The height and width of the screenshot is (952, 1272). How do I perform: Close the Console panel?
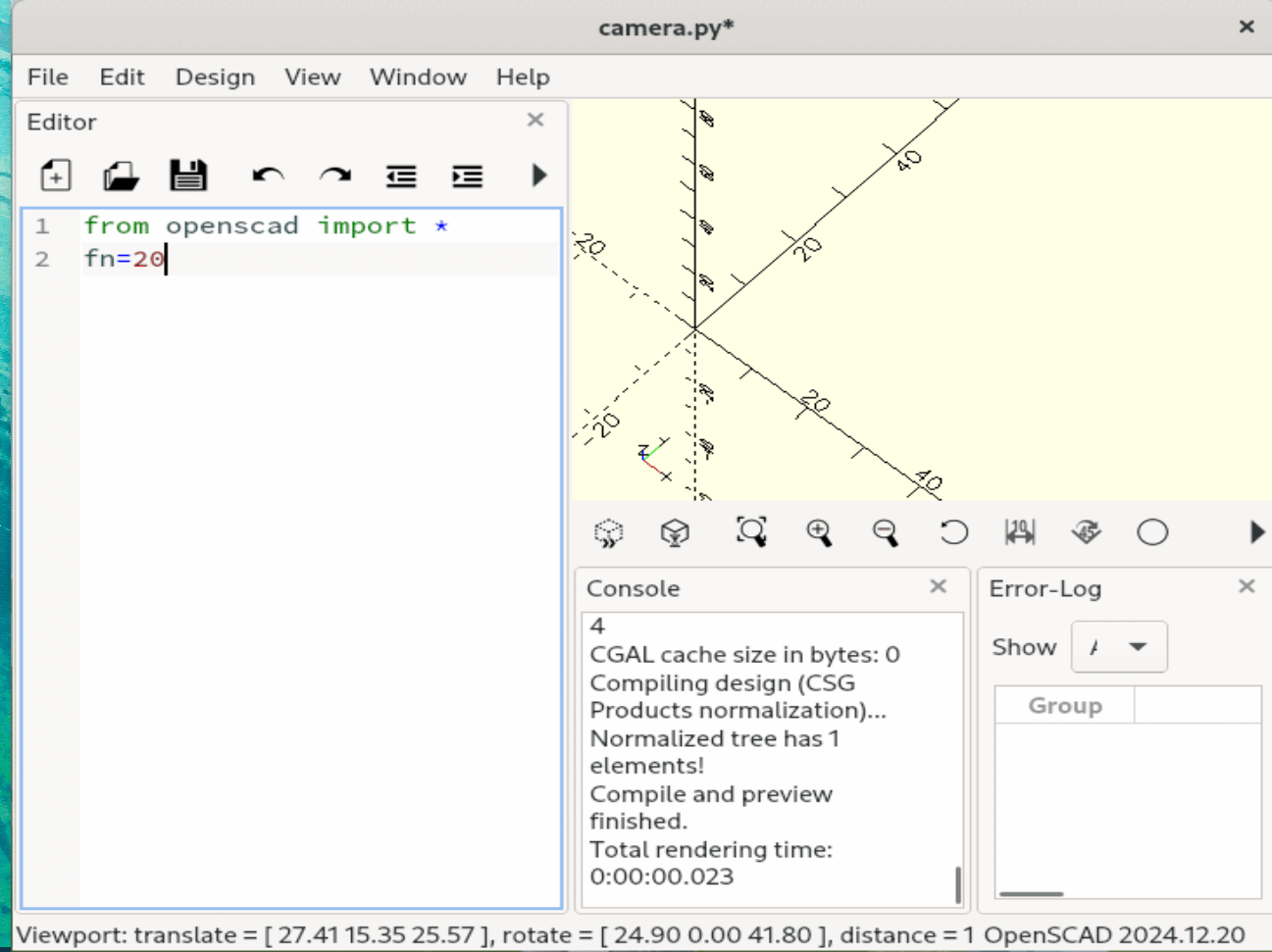click(x=939, y=586)
